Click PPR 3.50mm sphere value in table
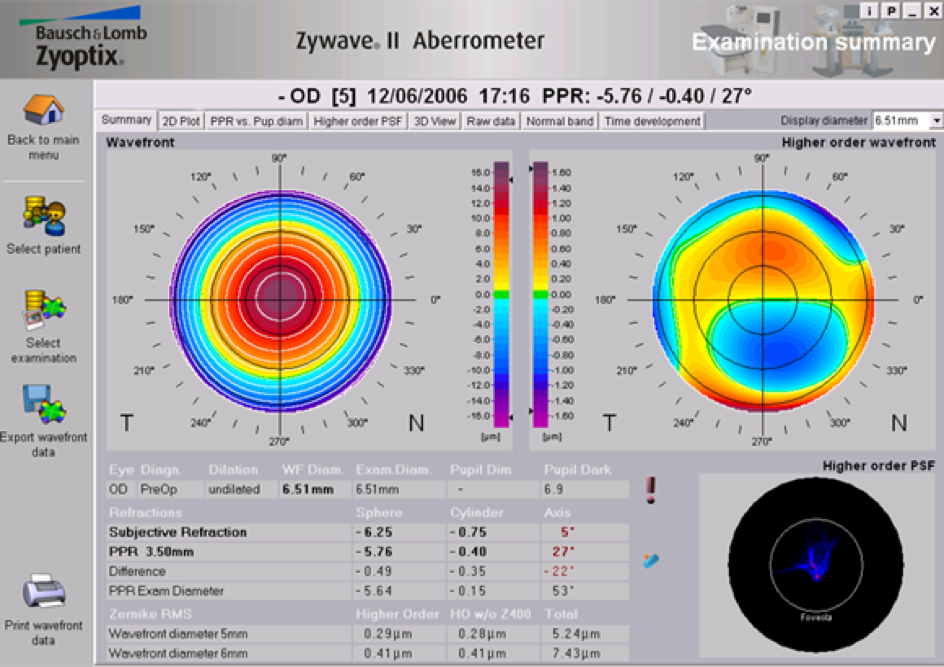 click(x=374, y=551)
